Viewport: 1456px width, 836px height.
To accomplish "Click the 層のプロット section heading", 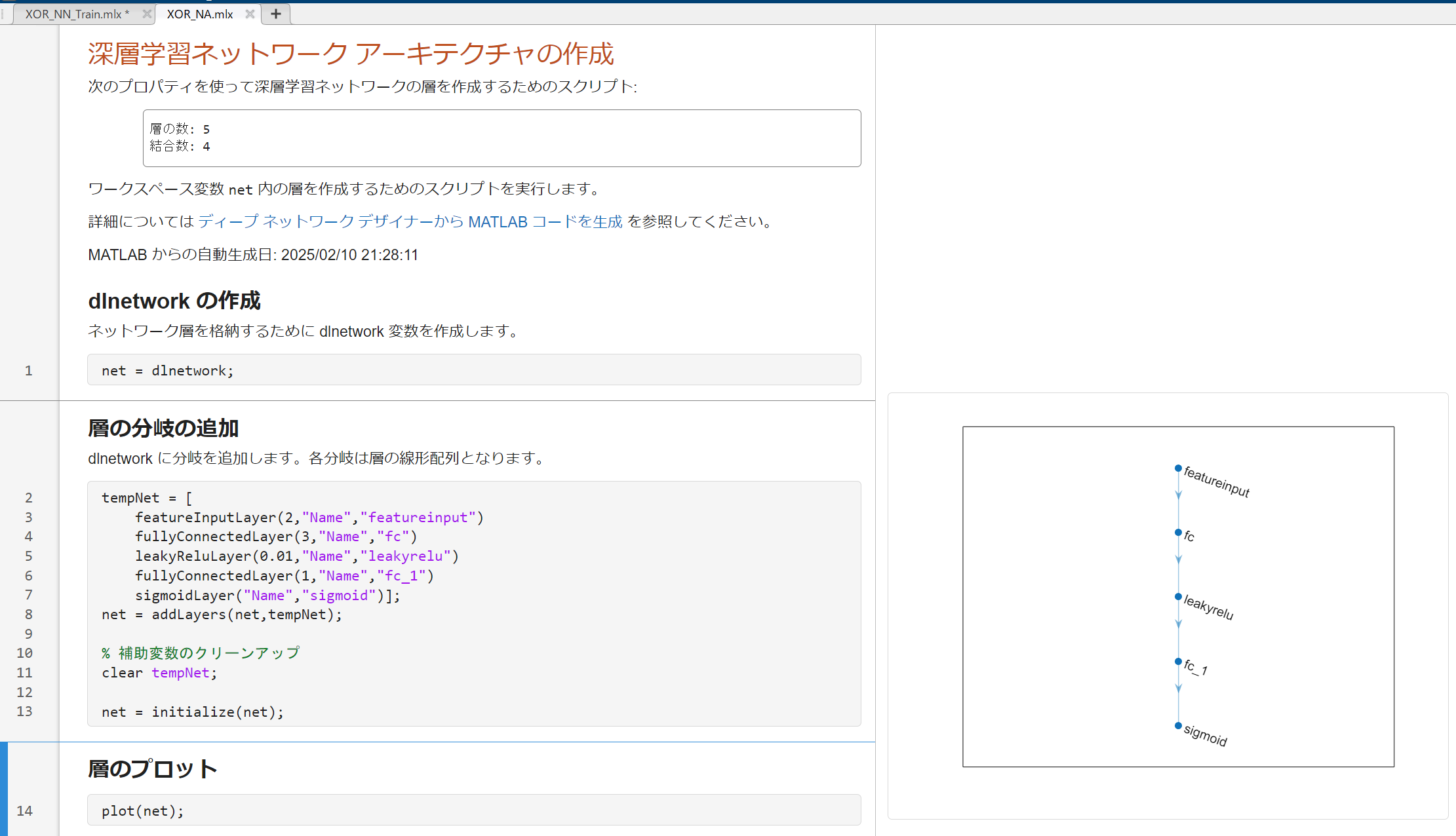I will click(152, 769).
